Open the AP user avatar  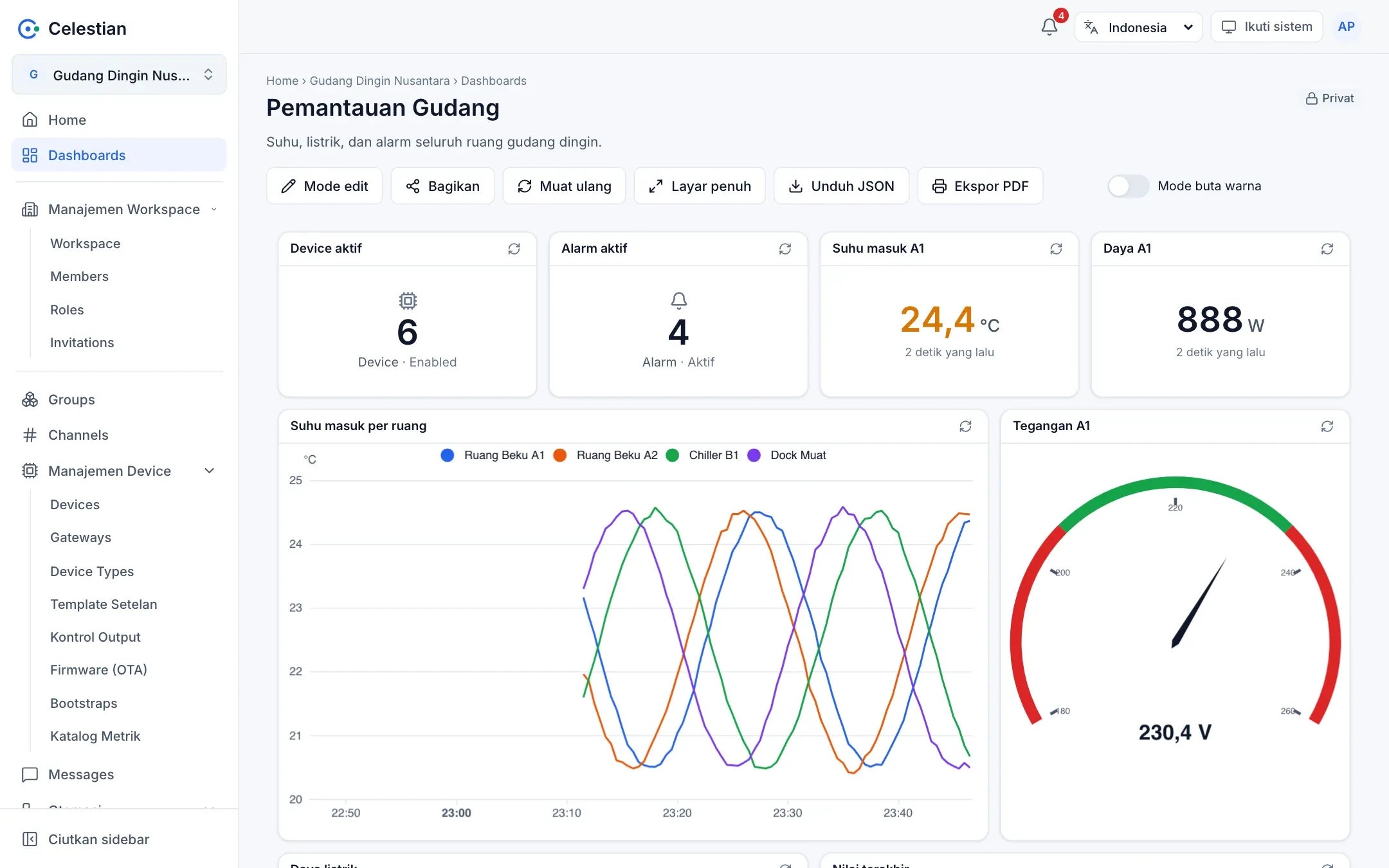tap(1346, 27)
